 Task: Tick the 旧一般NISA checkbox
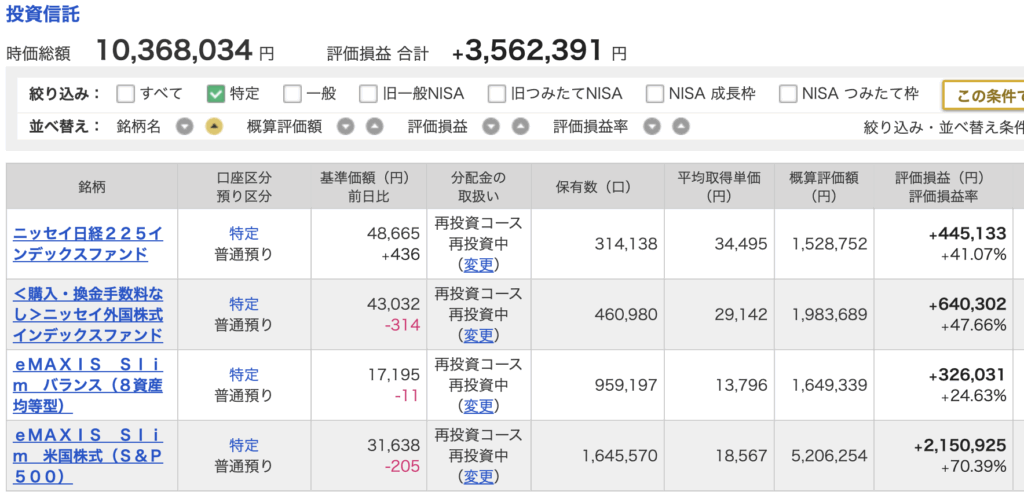coord(368,94)
